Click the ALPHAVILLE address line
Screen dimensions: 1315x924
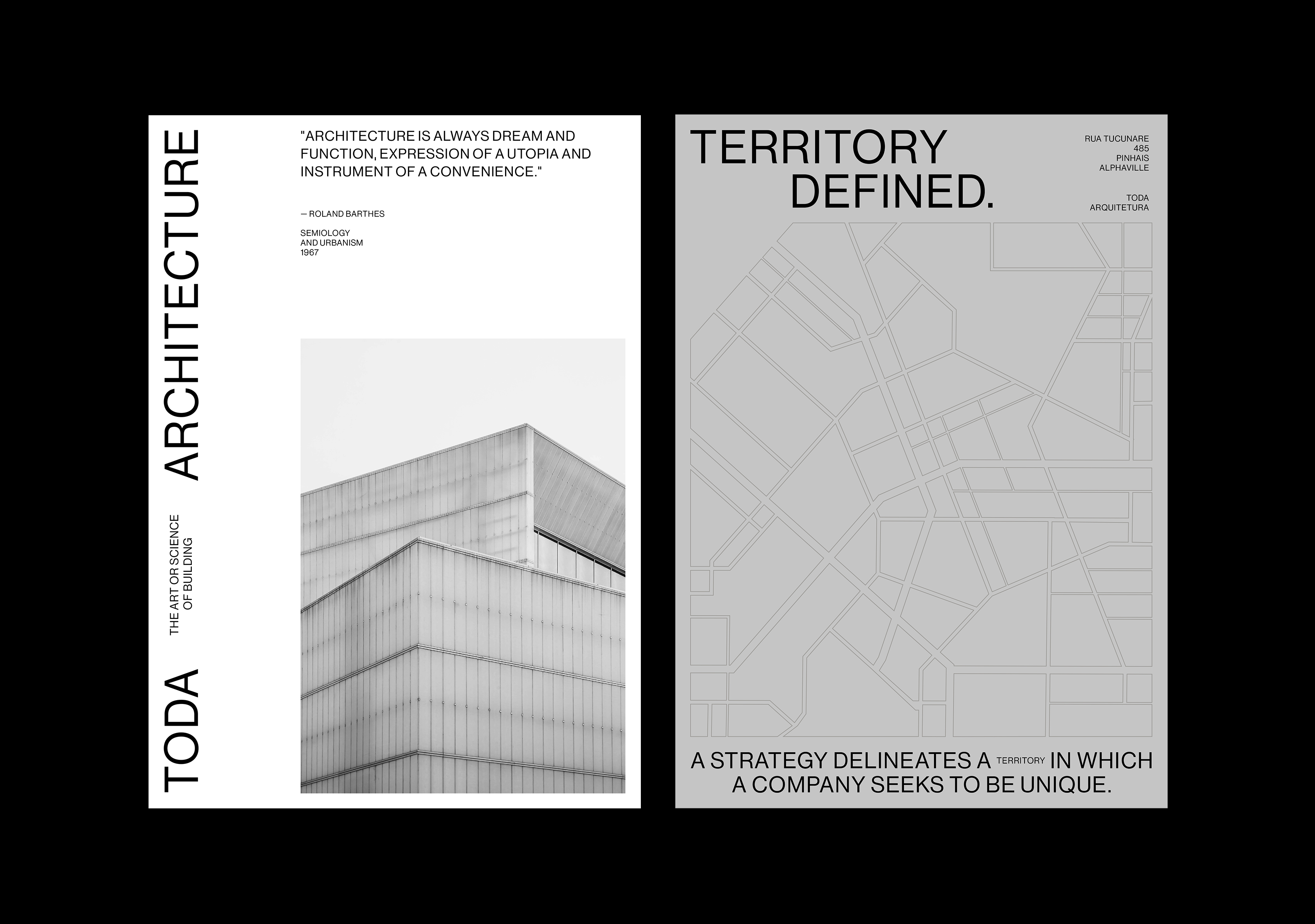tap(1124, 168)
